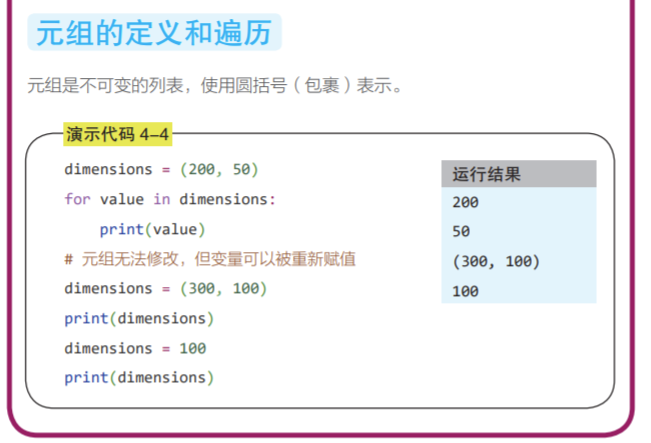
Task: Select output value 200 in the results
Action: [466, 202]
